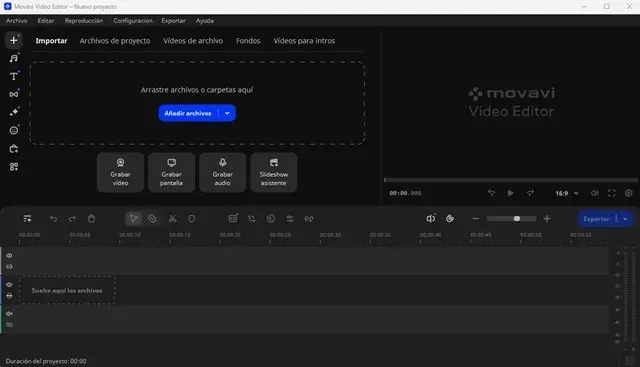The width and height of the screenshot is (640, 367).
Task: Mute the audio track
Action: pyautogui.click(x=9, y=314)
